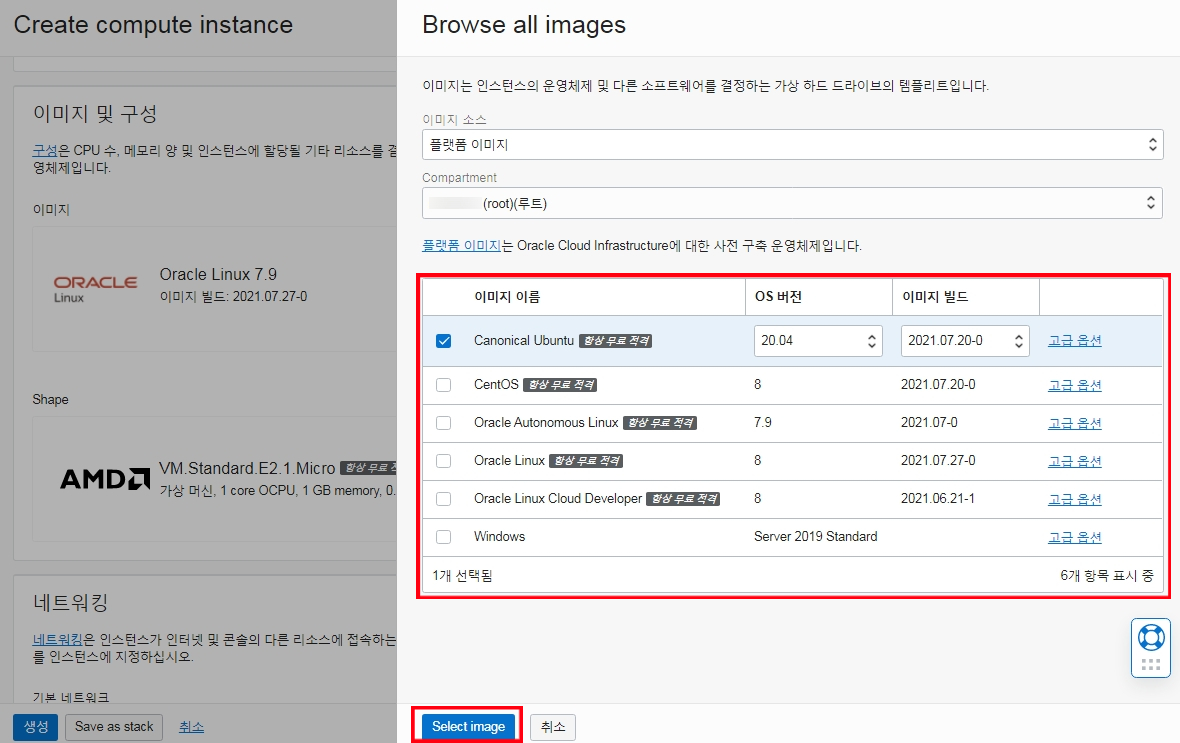Click the 구성 link in background page
Viewport: 1180px width, 743px height.
[x=45, y=151]
